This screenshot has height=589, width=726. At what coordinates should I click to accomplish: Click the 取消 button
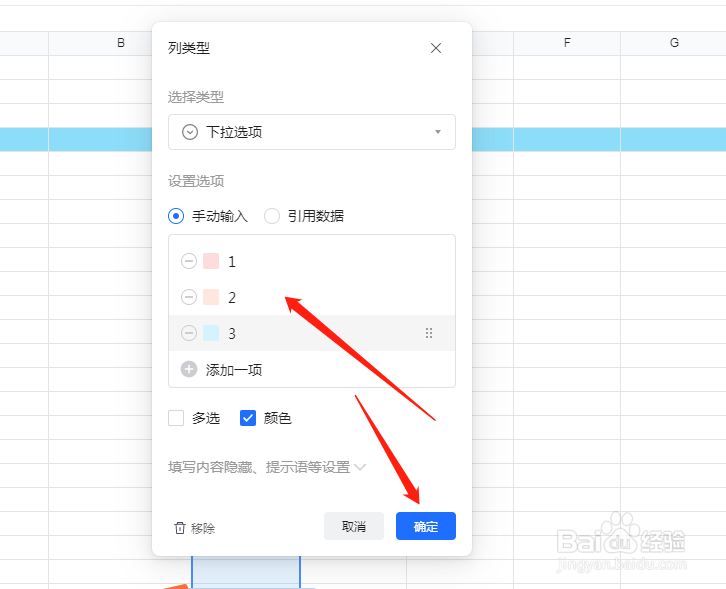click(354, 526)
